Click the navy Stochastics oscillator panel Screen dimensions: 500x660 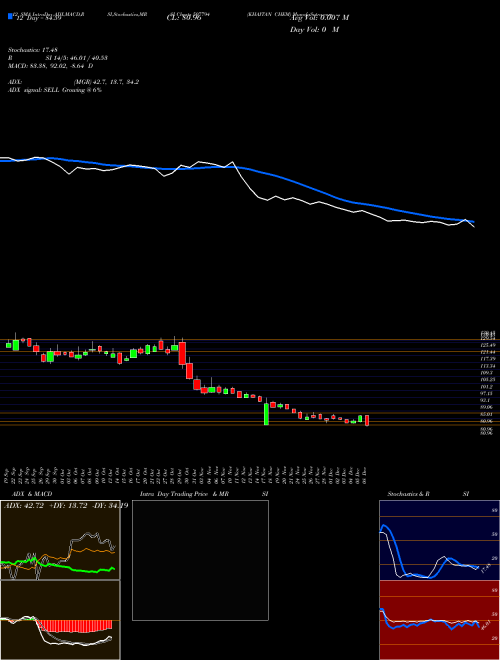pos(439,540)
